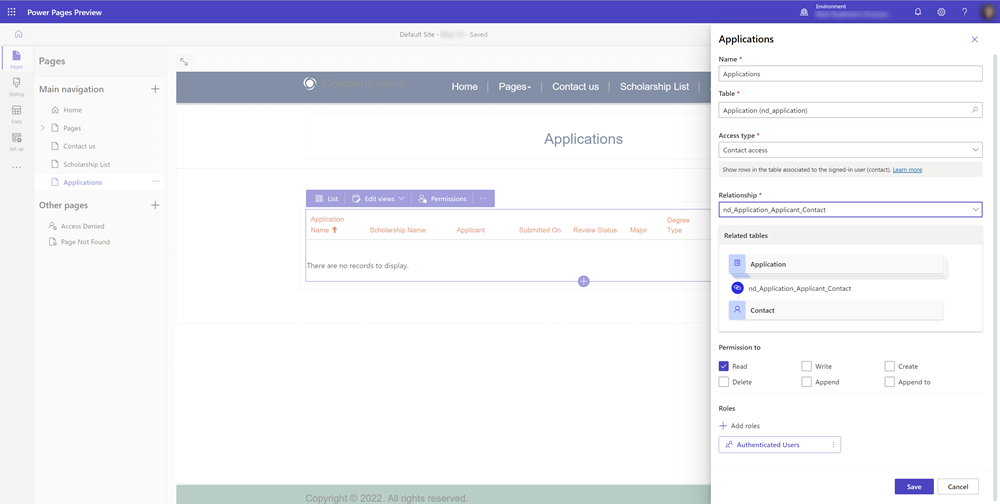The height and width of the screenshot is (504, 1000).
Task: Open the Styling workspace
Action: coord(17,86)
